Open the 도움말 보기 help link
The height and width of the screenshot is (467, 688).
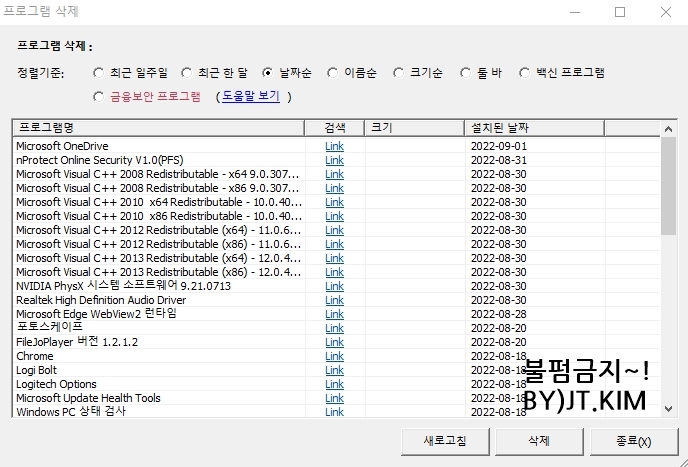point(250,97)
